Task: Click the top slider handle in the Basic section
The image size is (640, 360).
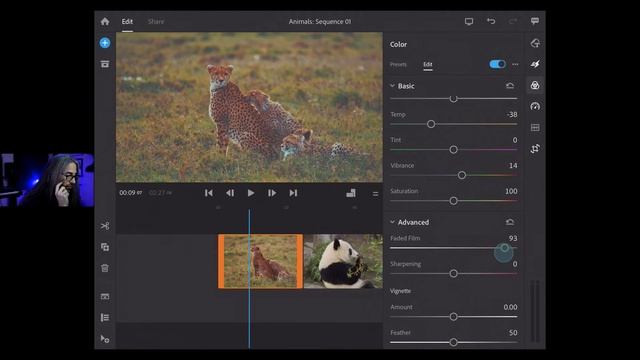Action: (453, 99)
